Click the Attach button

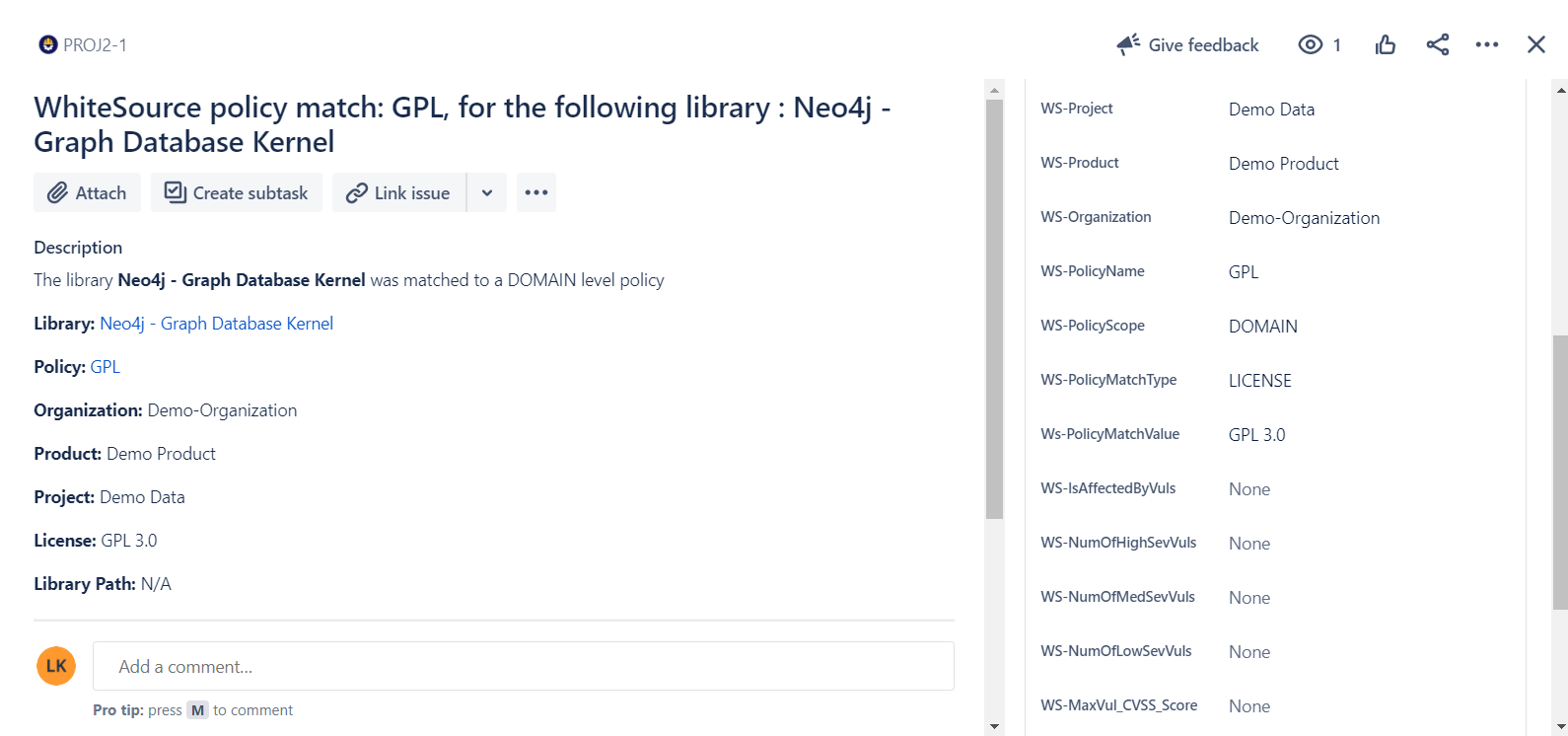[87, 192]
